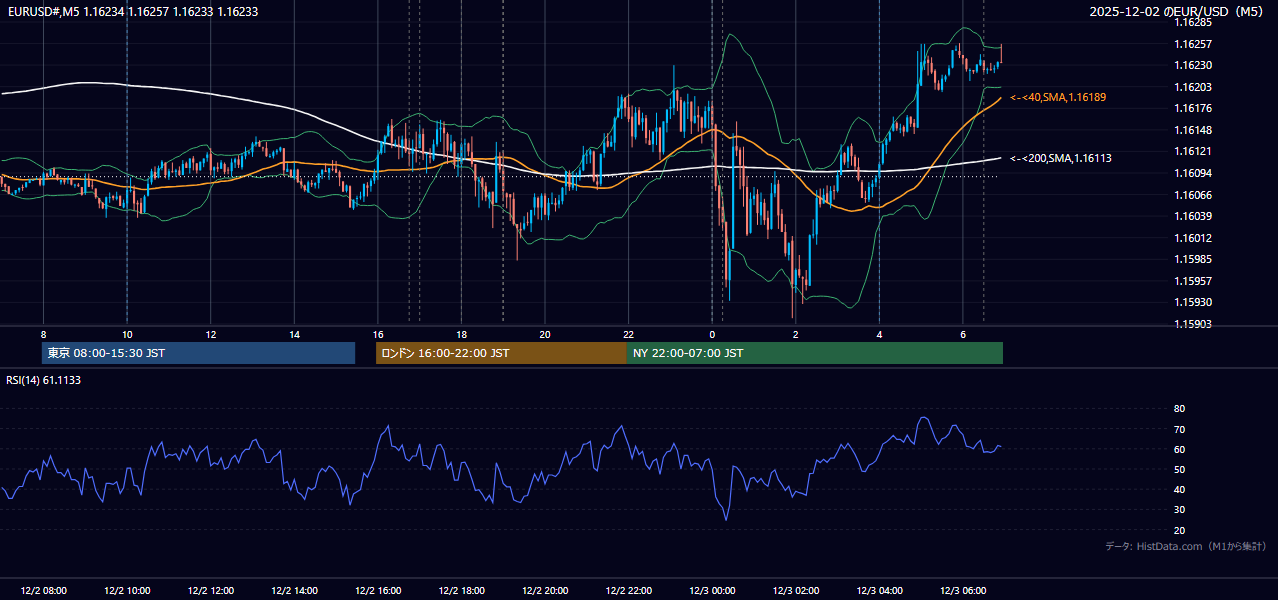Click price axis label 1.15930
This screenshot has width=1278, height=600.
(1193, 302)
